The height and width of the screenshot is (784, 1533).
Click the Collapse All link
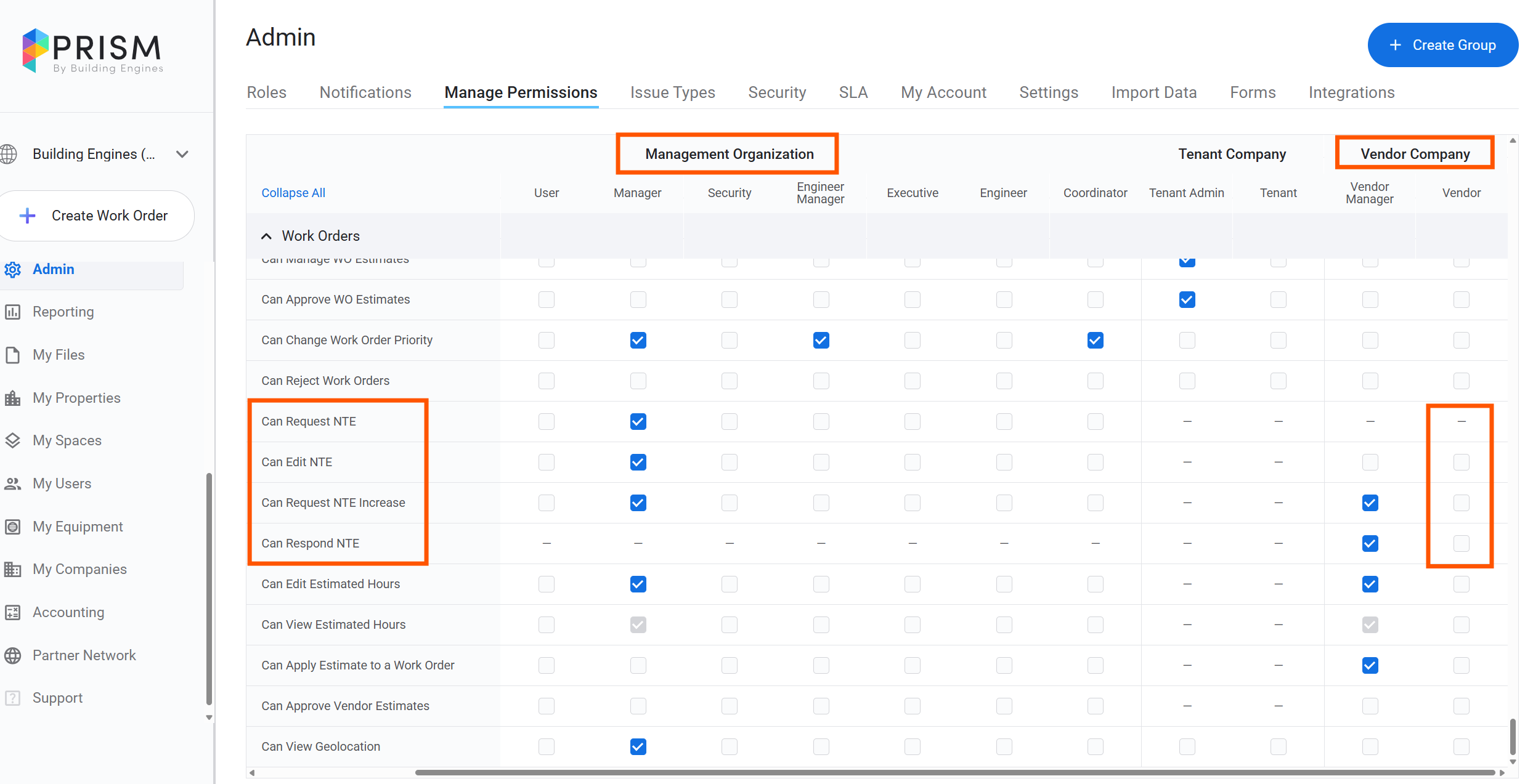[x=293, y=193]
